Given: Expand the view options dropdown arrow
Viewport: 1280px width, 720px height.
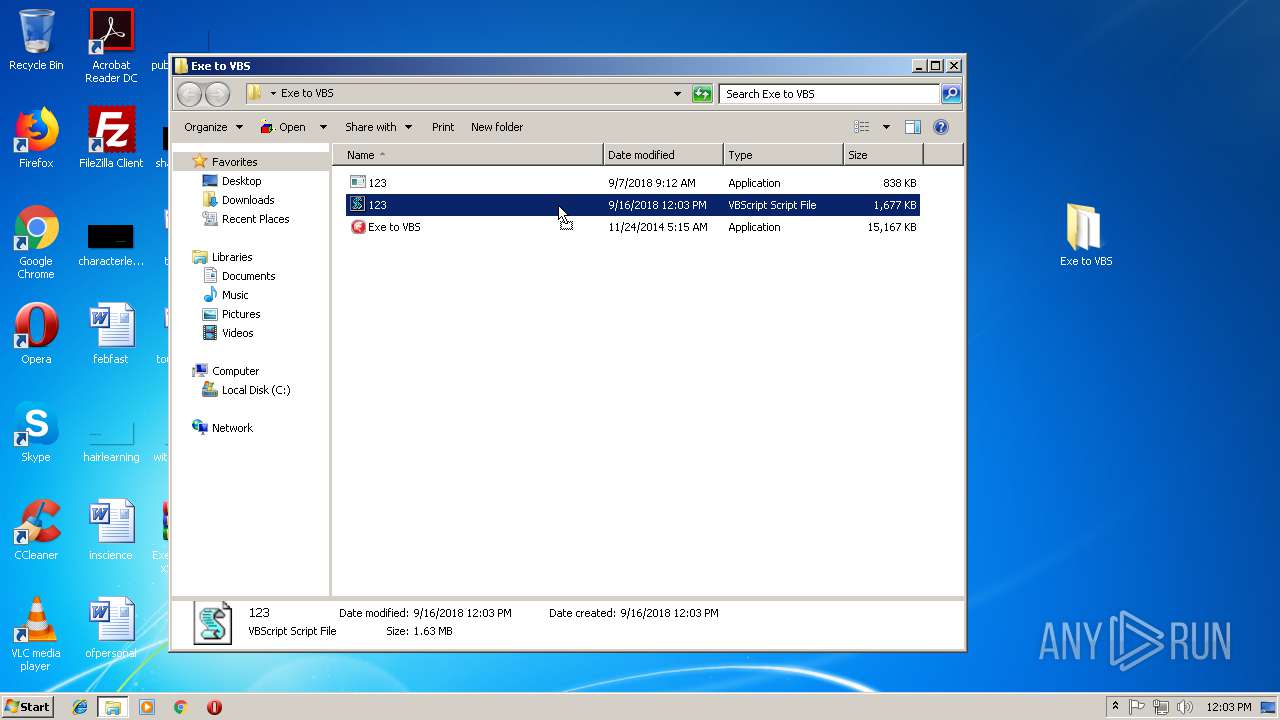Looking at the screenshot, I should [x=886, y=127].
